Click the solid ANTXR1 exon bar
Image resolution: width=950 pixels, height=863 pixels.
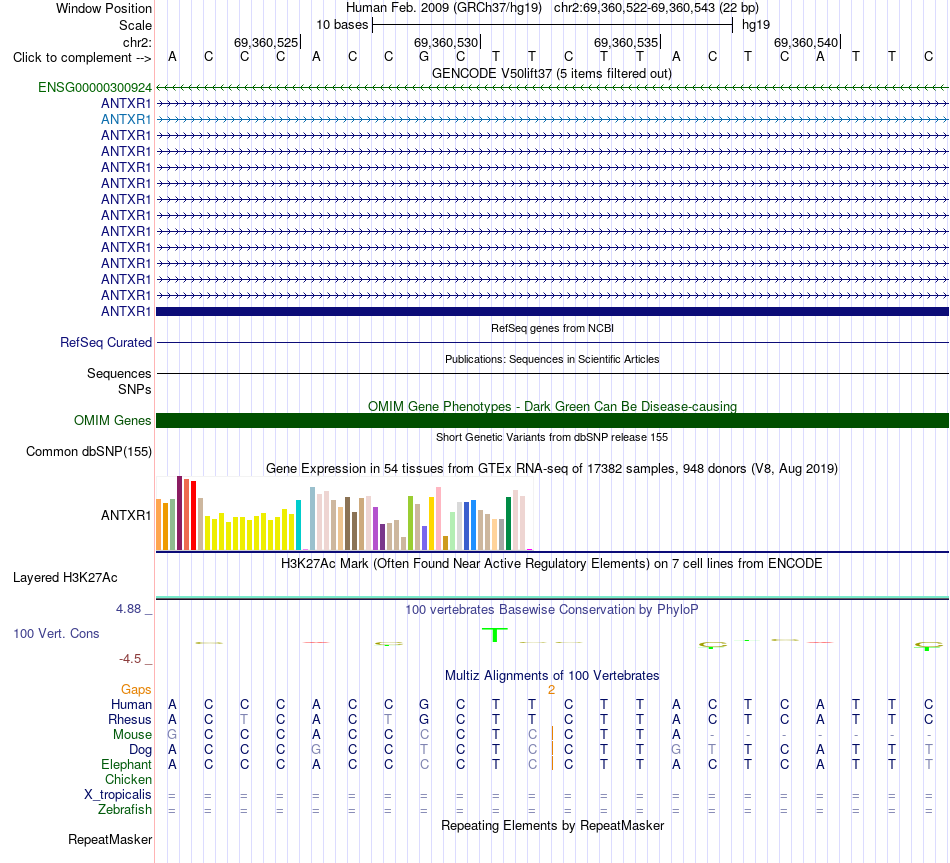(552, 312)
